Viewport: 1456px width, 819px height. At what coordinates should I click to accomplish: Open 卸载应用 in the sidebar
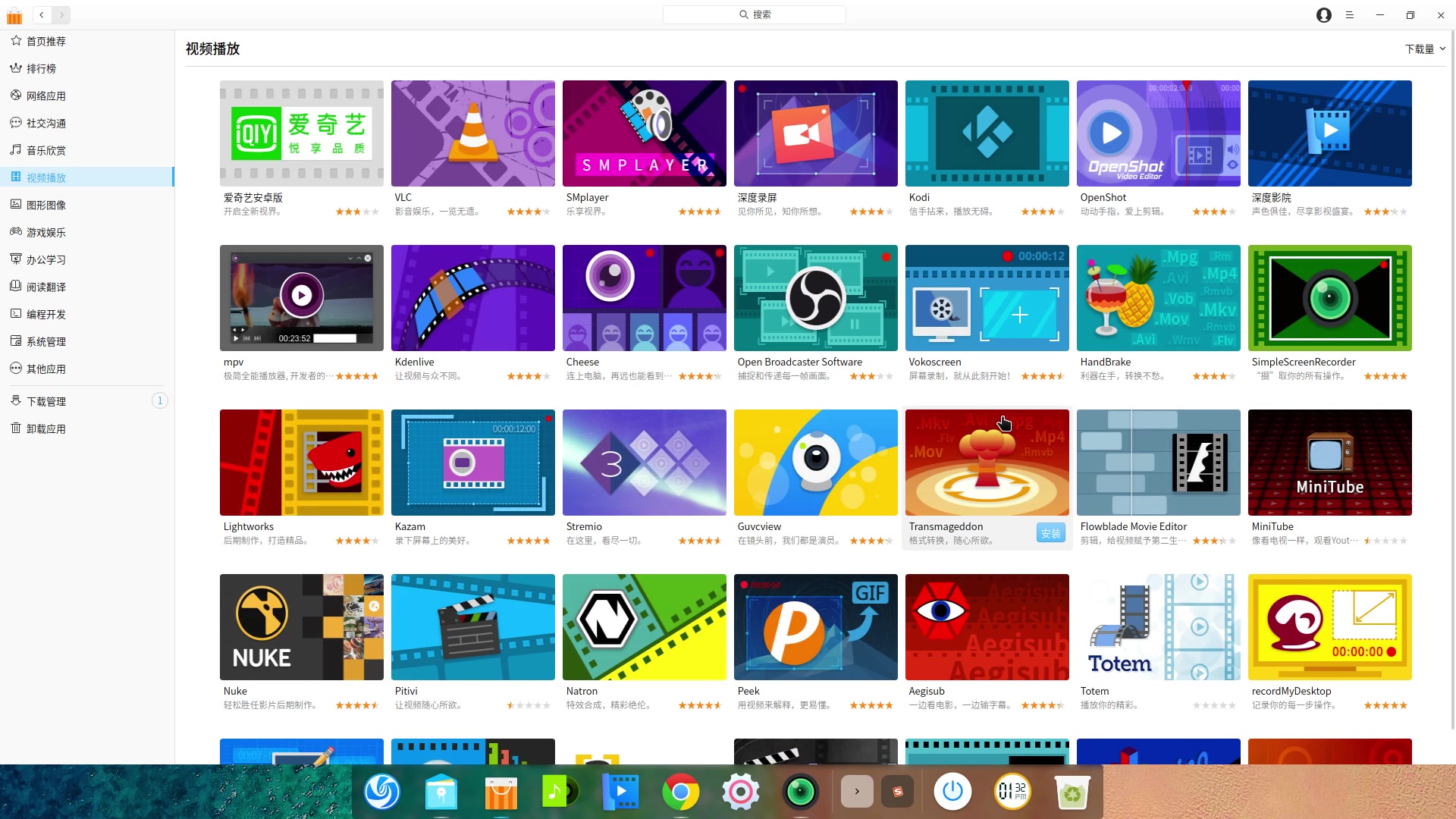(87, 428)
